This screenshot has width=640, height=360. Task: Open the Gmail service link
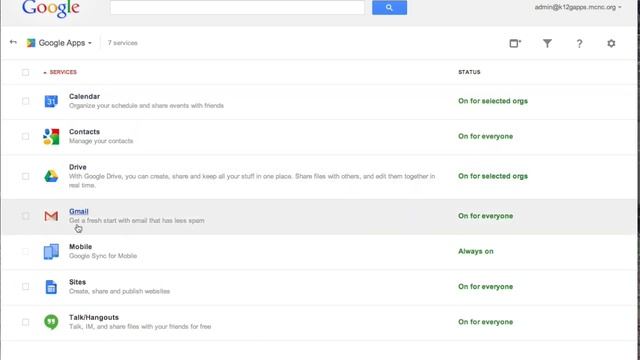click(78, 211)
